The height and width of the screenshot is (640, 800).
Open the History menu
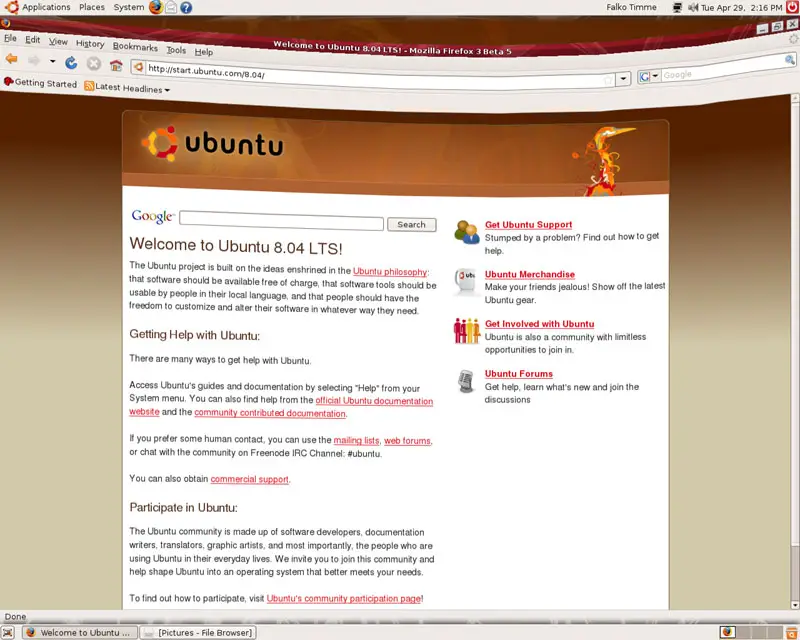(90, 44)
